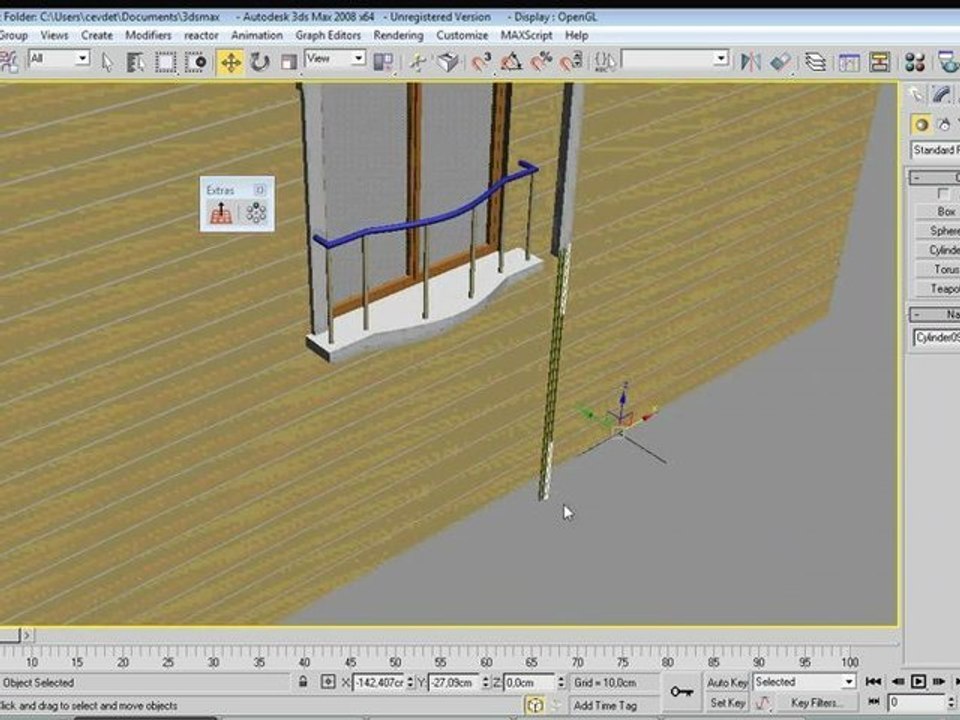The width and height of the screenshot is (960, 720).
Task: Open Select by Name dialog icon
Action: [x=135, y=62]
